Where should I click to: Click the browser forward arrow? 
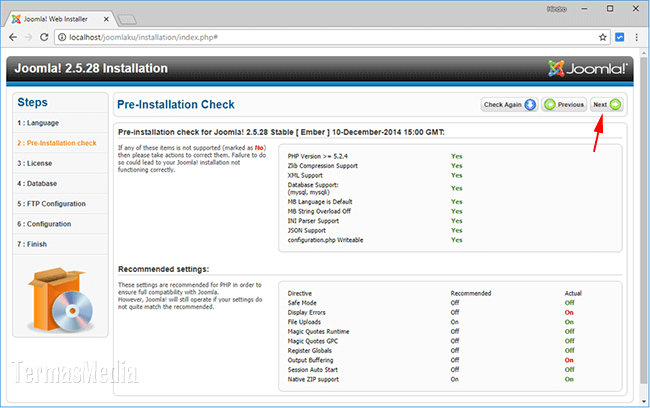(x=28, y=37)
